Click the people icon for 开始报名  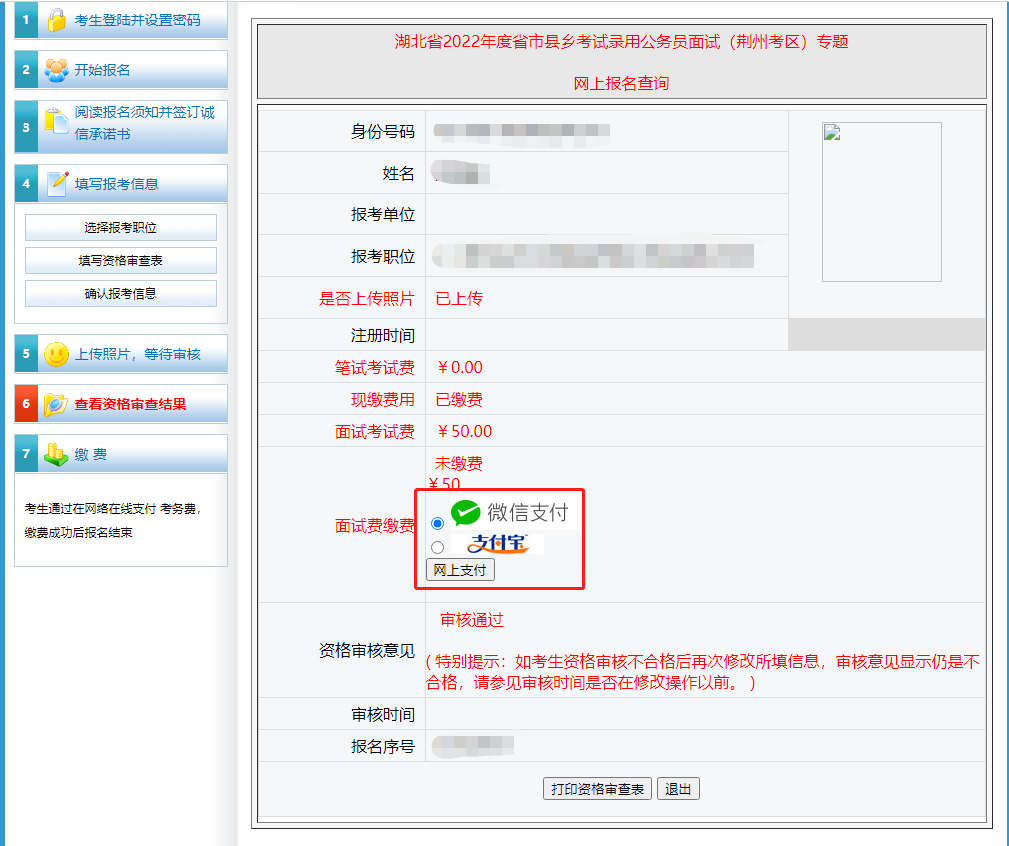(x=56, y=70)
